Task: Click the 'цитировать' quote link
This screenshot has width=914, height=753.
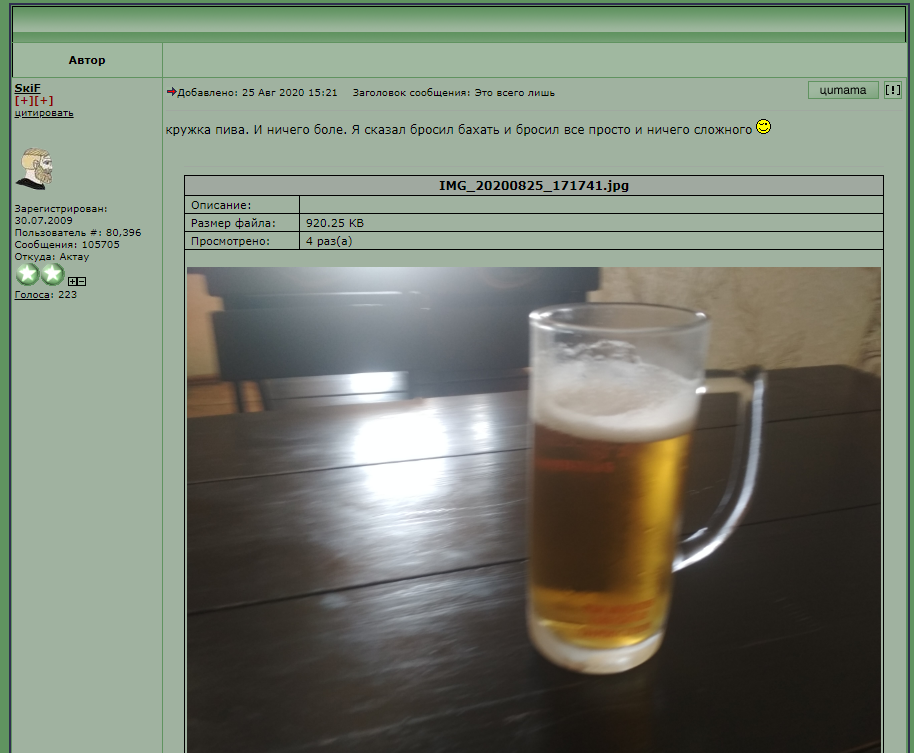Action: pyautogui.click(x=44, y=113)
